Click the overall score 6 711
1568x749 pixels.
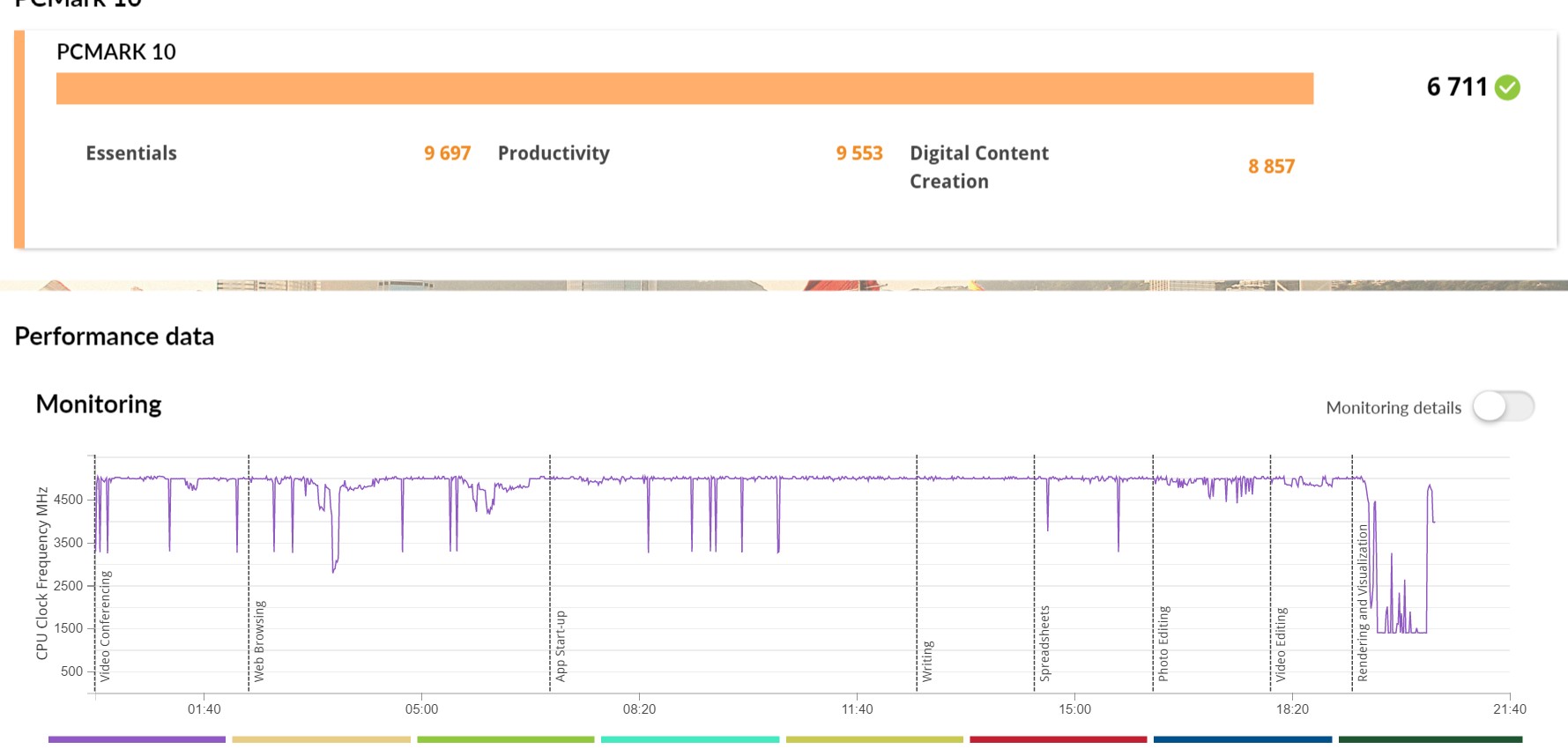pos(1457,87)
